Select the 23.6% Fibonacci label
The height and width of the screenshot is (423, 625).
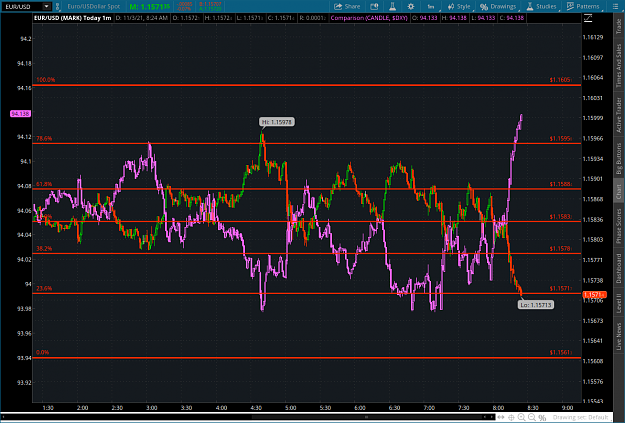(x=44, y=288)
